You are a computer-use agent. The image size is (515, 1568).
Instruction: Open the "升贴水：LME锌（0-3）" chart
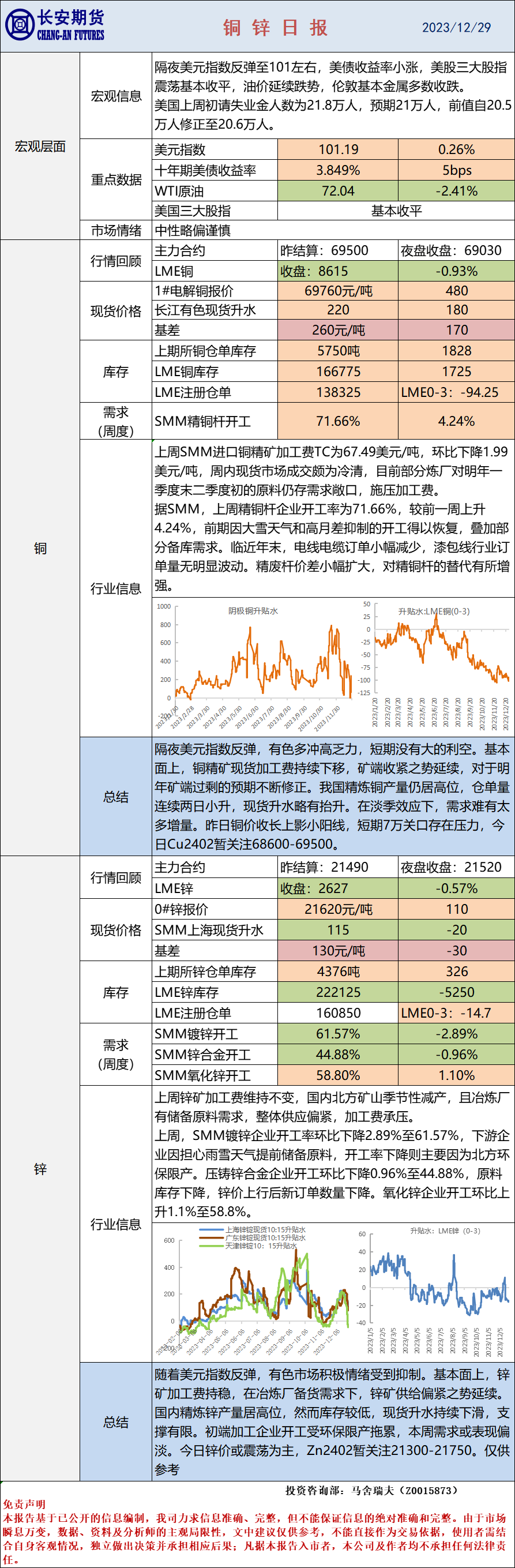point(435,1292)
